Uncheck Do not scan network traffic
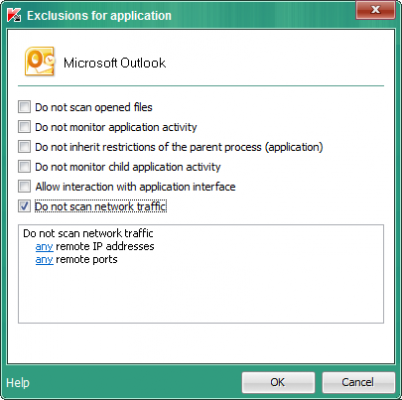402x400 pixels. (x=24, y=206)
